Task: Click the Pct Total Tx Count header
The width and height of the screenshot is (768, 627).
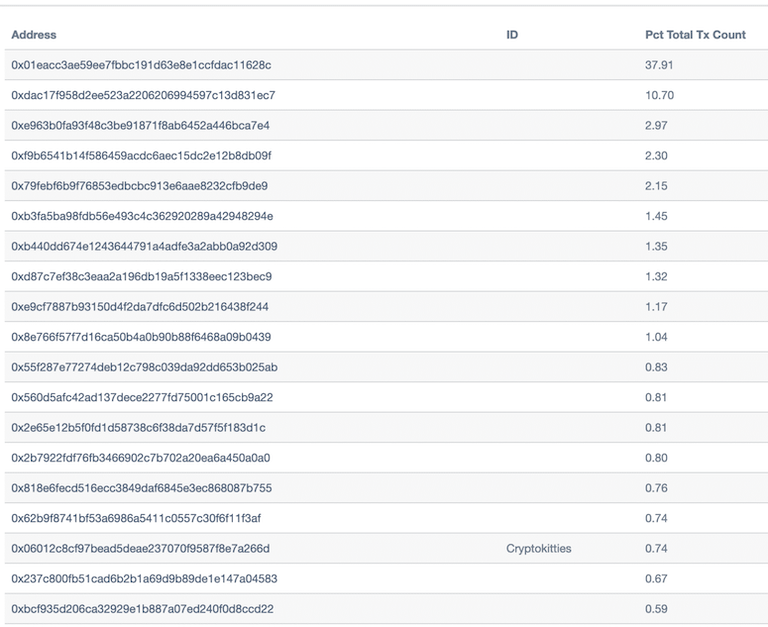Action: (x=695, y=35)
